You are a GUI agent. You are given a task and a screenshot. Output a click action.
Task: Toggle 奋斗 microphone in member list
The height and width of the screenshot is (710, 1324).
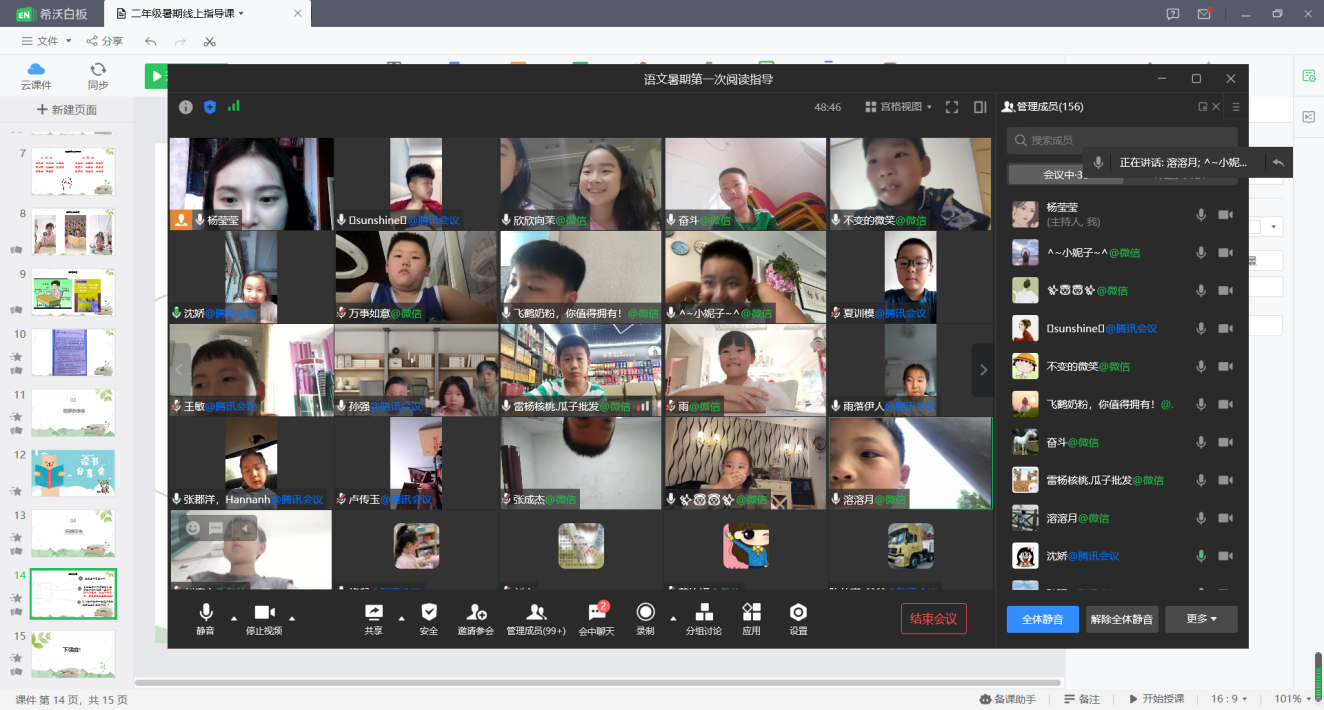click(x=1201, y=442)
